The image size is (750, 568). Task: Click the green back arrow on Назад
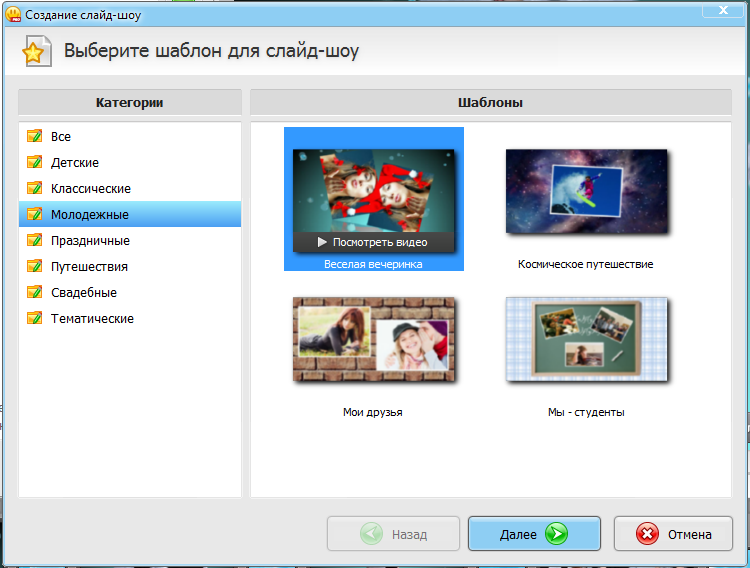[371, 534]
